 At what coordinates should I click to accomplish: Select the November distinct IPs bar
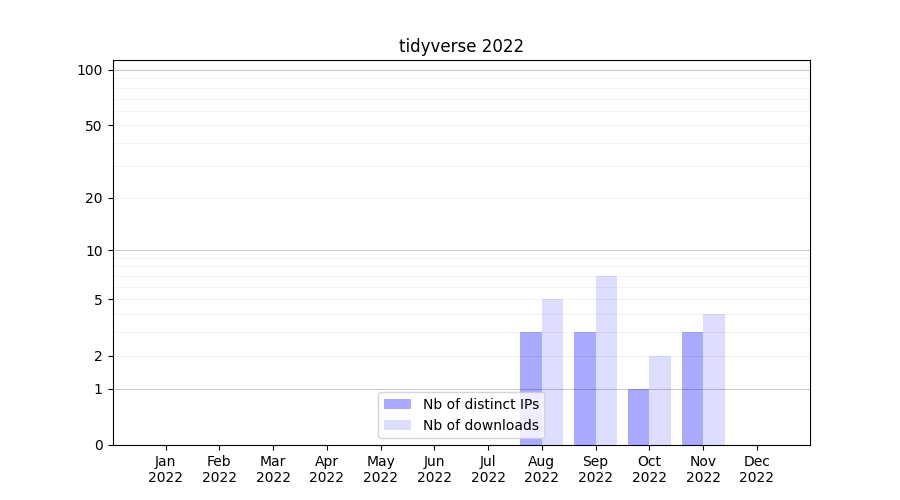point(692,388)
